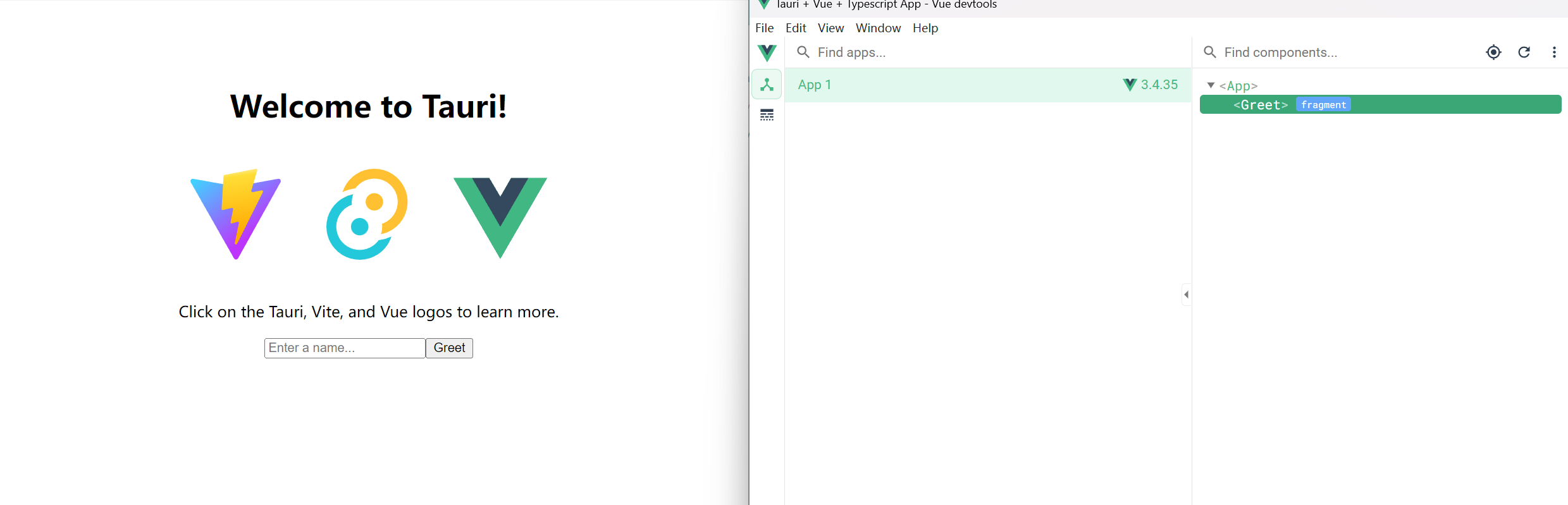Open the Timeline panel icon

click(x=767, y=115)
